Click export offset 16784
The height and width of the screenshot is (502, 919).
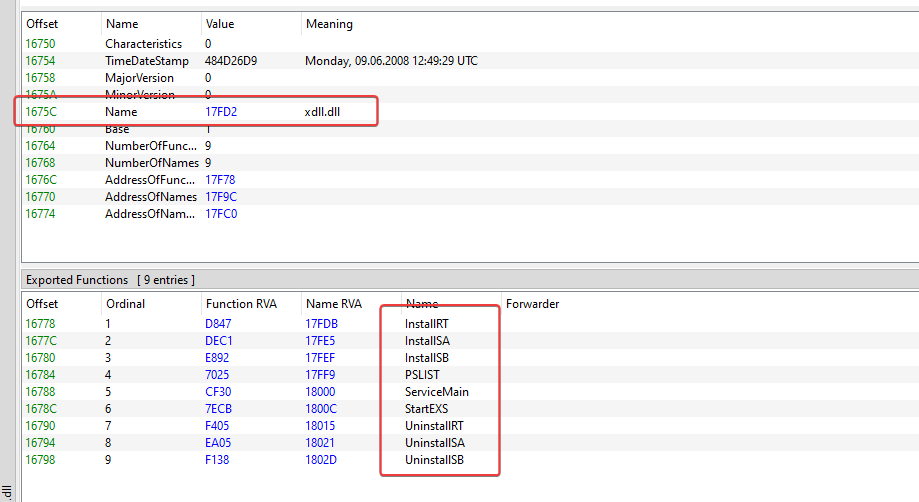tap(40, 375)
